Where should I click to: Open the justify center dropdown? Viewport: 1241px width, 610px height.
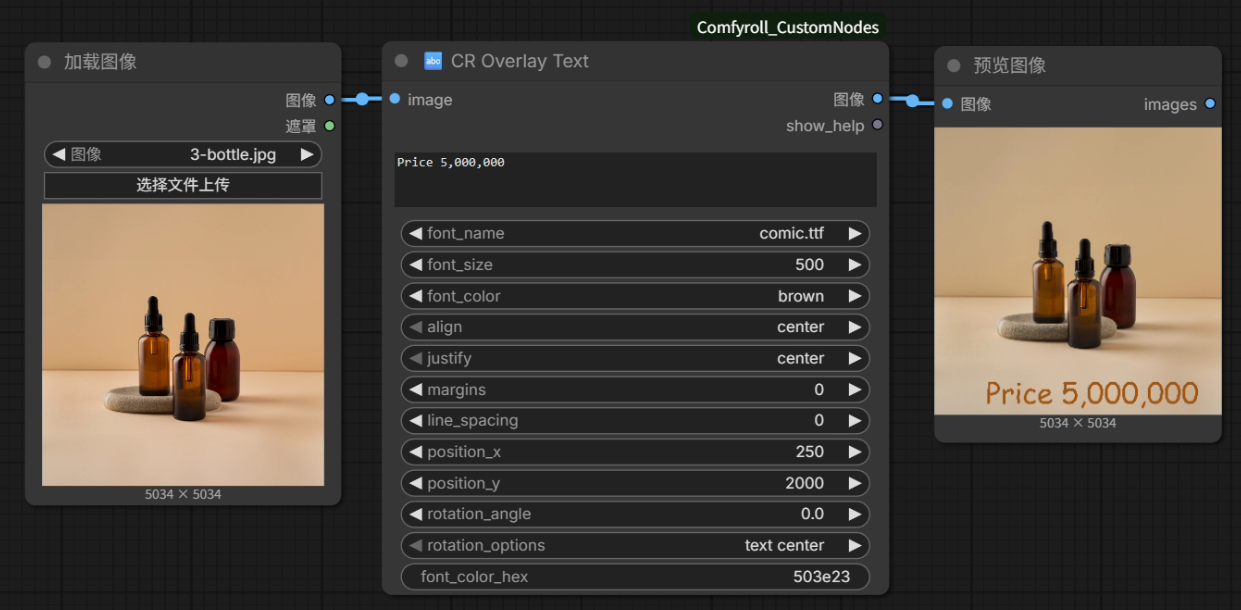tap(635, 358)
